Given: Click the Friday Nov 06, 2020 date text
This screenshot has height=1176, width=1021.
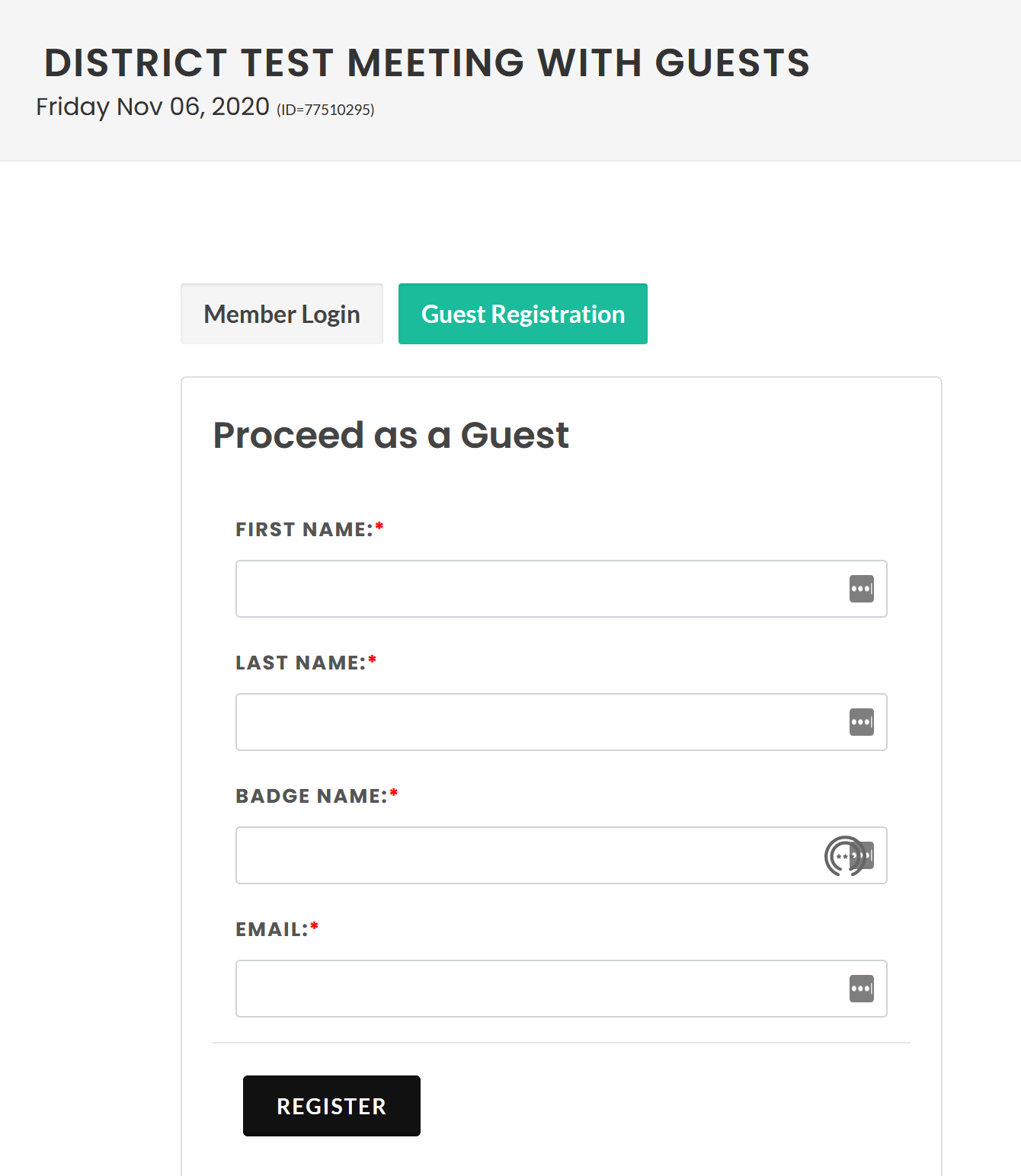Looking at the screenshot, I should click(153, 107).
